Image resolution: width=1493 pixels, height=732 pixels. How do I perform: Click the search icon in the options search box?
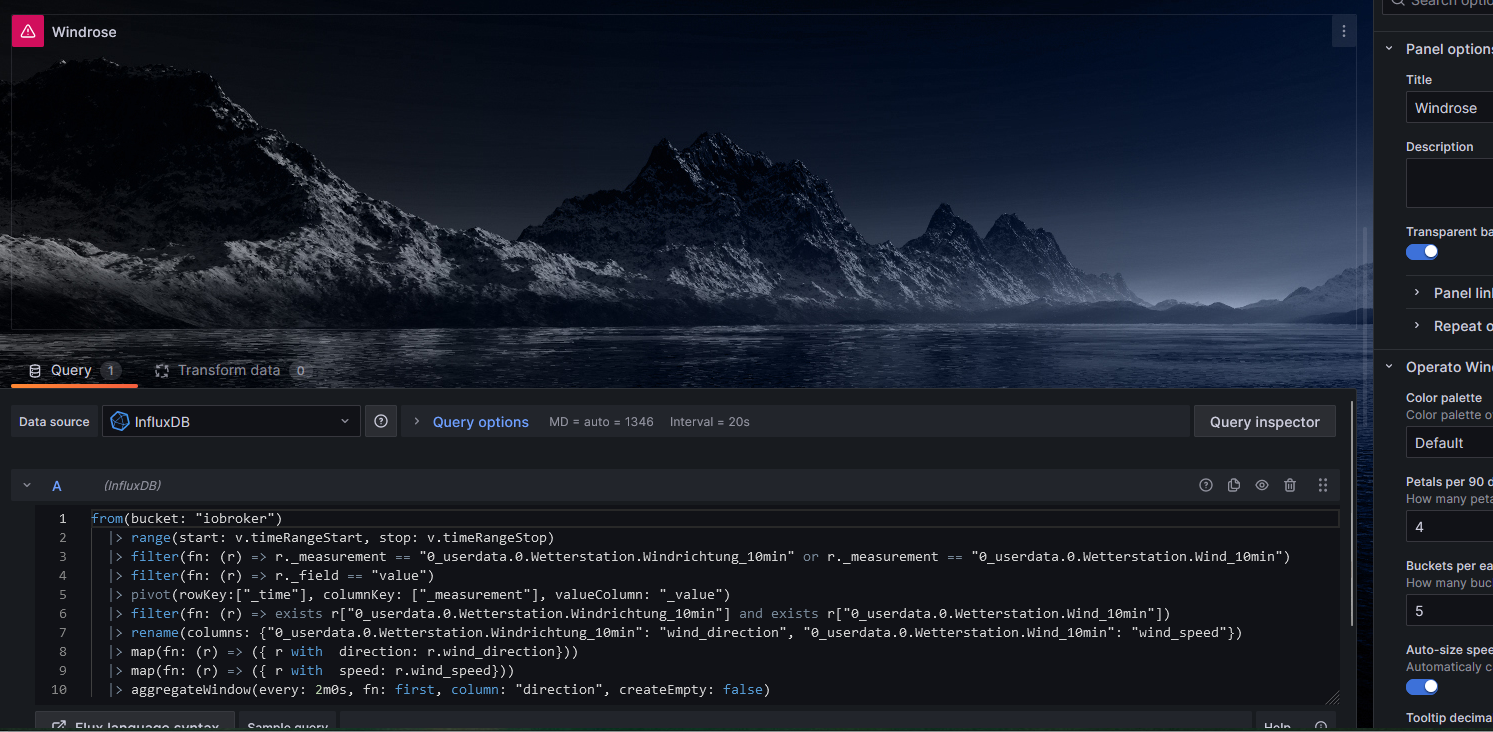pyautogui.click(x=1397, y=3)
